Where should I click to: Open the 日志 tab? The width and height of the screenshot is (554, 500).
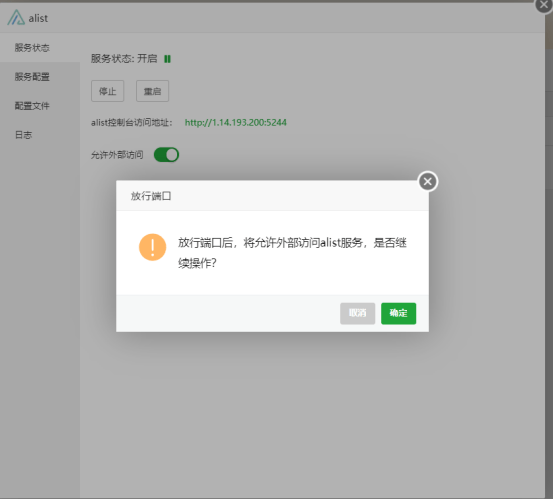click(40, 135)
